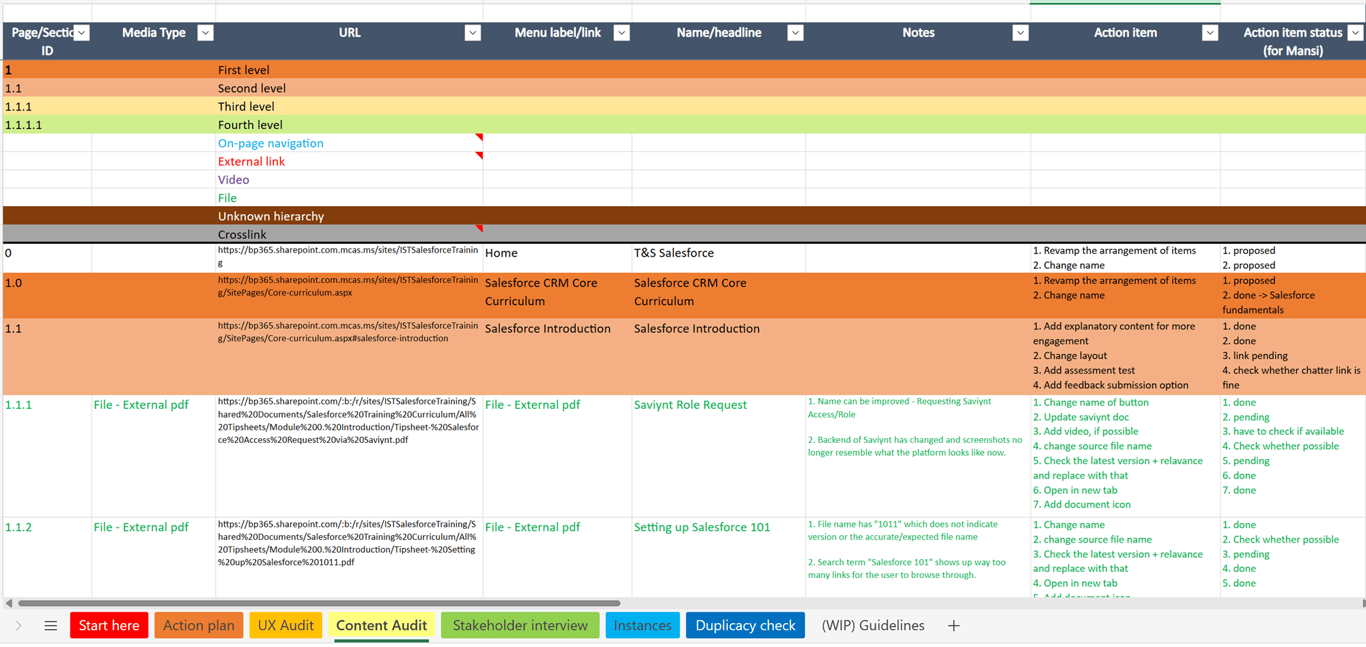Select Media Type cell in row 1.1.2
Image resolution: width=1366 pixels, height=647 pixels.
[x=153, y=557]
